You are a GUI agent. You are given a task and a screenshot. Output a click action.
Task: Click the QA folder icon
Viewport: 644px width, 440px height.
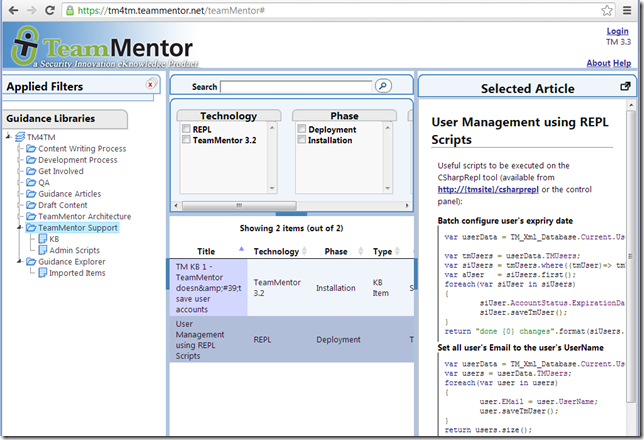[x=31, y=182]
